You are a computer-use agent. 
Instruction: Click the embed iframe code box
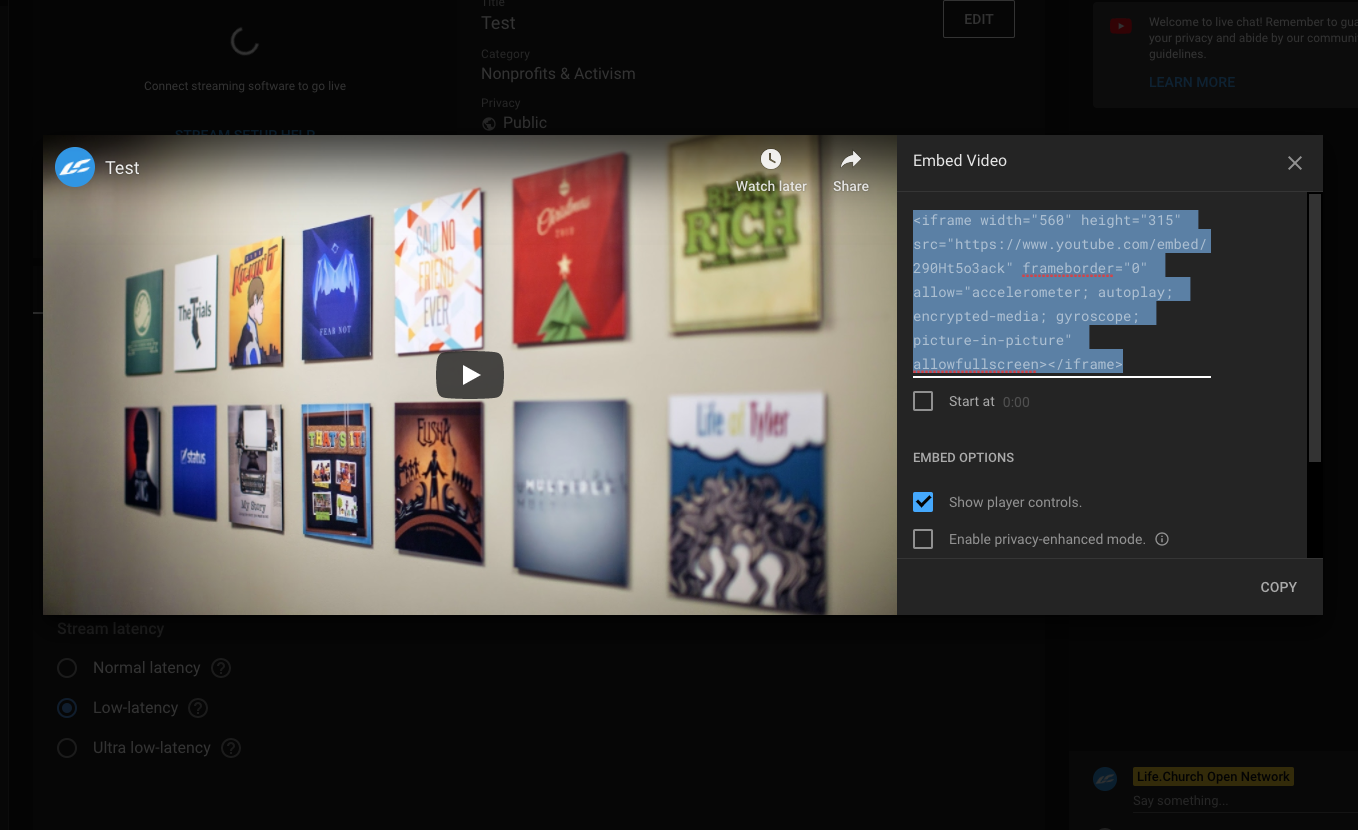coord(1061,292)
